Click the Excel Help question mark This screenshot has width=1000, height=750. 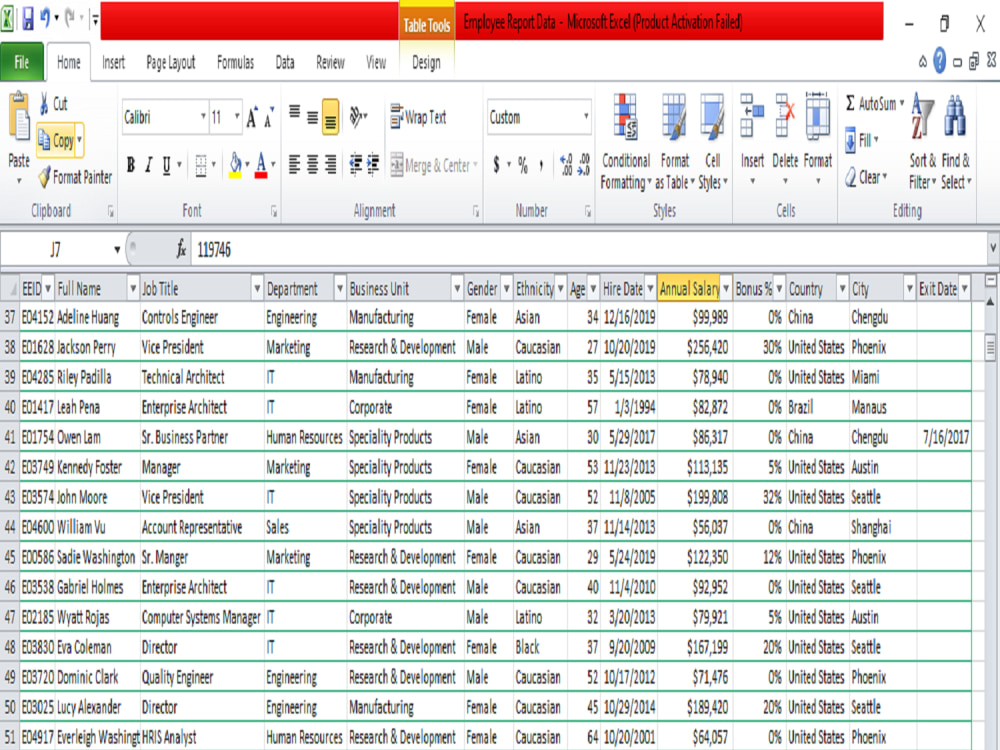[x=939, y=61]
